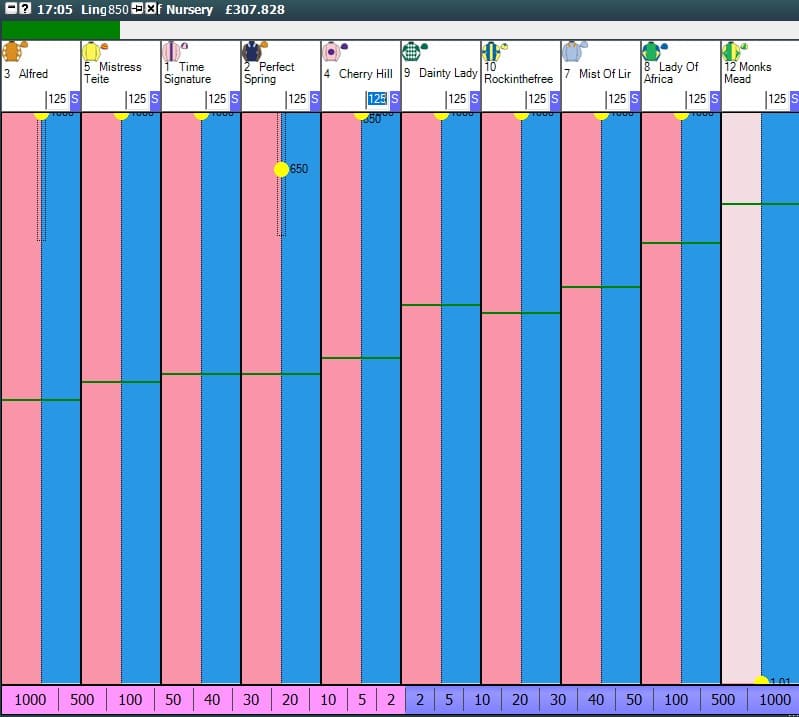Choose the blue 2 stake button
Screen dimensions: 799x717
[x=420, y=700]
